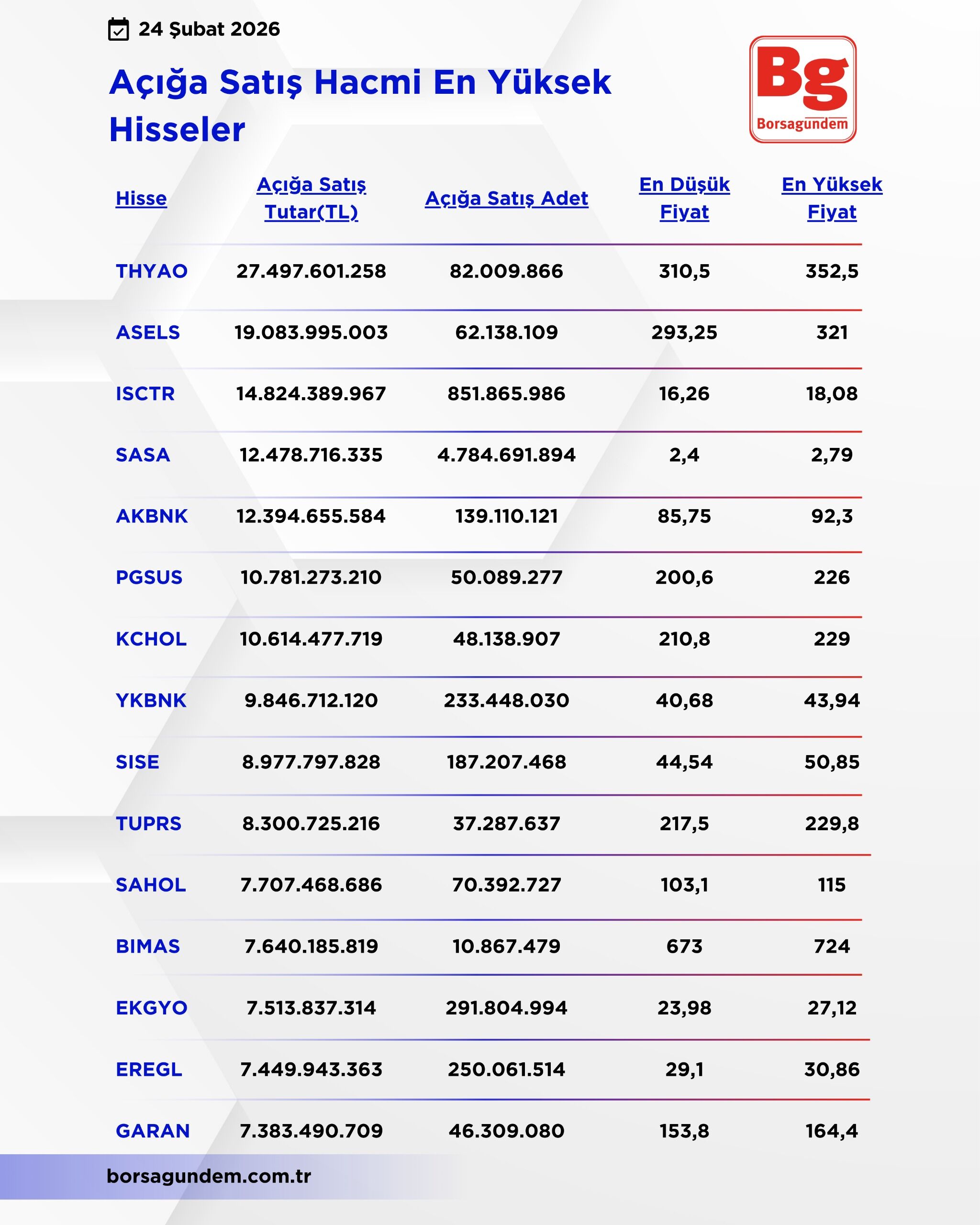
Task: Click the borsagundem.com.tr footer link
Action: click(209, 1176)
